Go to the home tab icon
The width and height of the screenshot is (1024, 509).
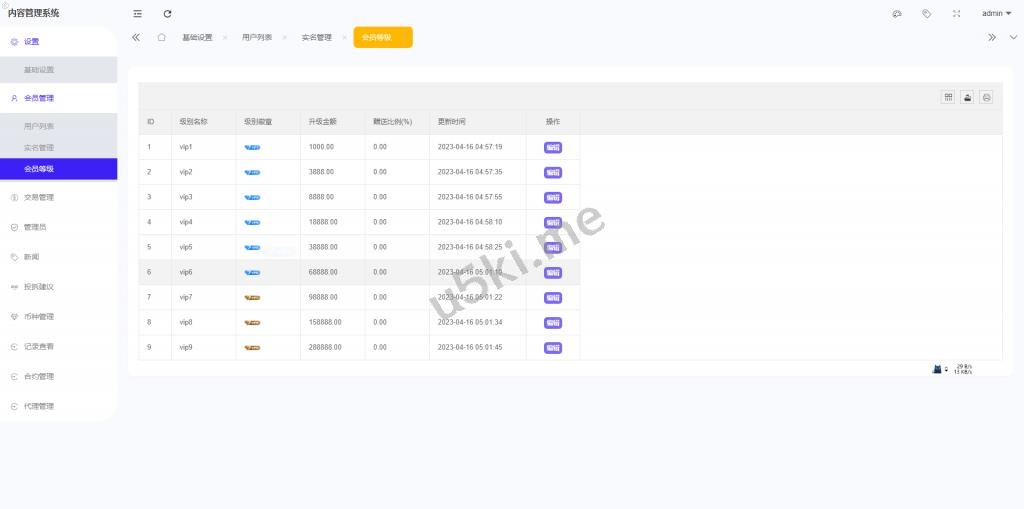(161, 37)
